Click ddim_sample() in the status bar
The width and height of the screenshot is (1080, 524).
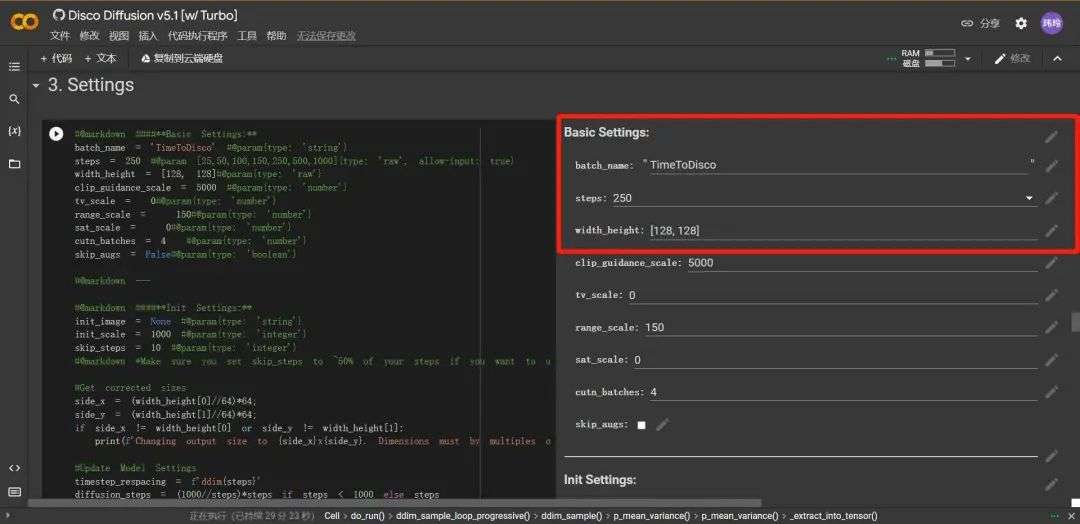[572, 516]
